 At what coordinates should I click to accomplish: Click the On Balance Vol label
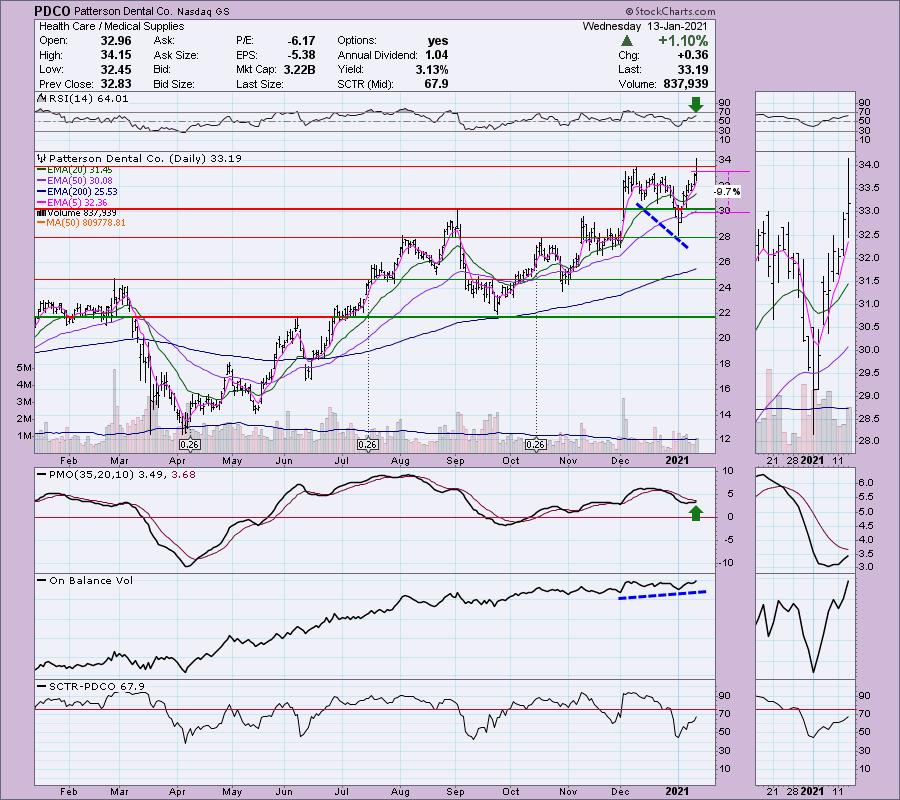coord(91,581)
